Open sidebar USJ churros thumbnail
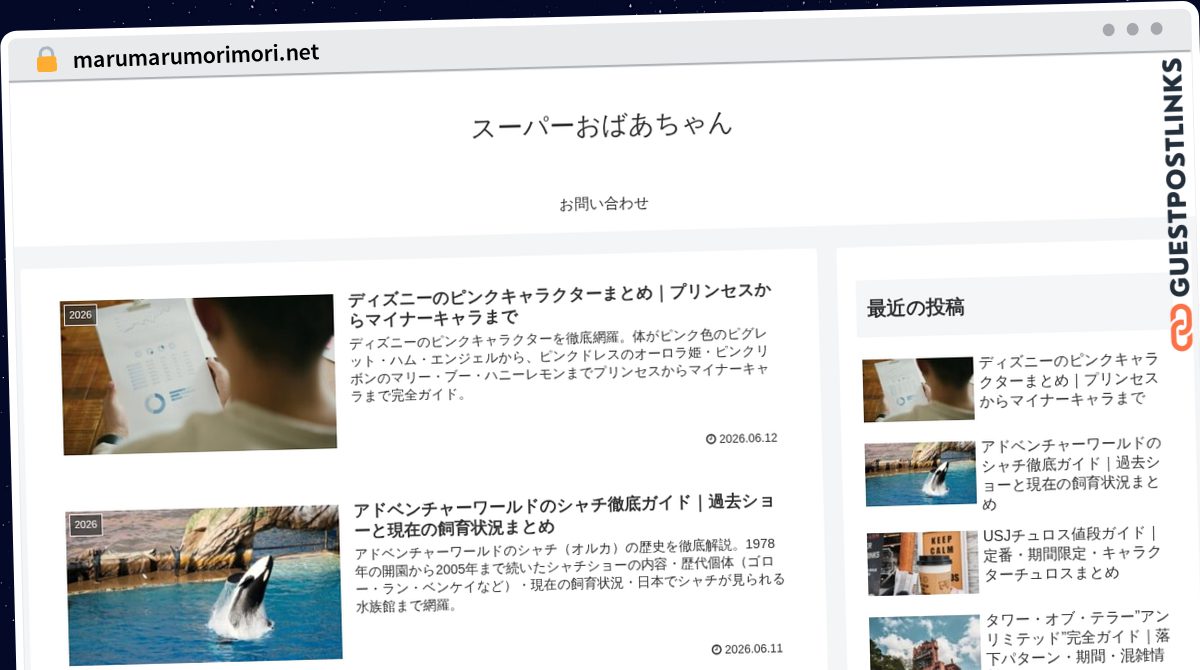 point(923,563)
